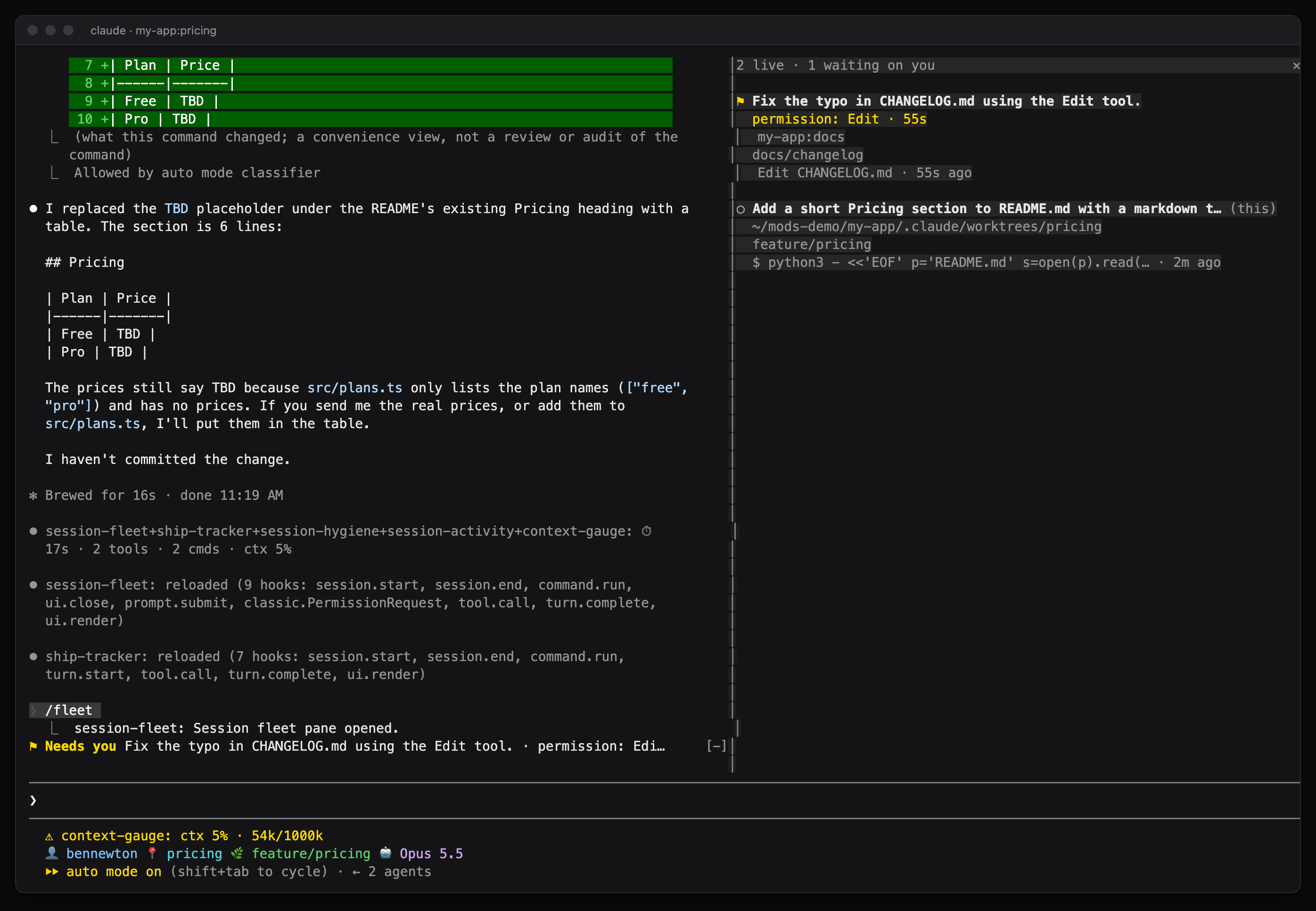Click the pin icon beside pricing
Image resolution: width=1316 pixels, height=911 pixels.
[x=152, y=853]
